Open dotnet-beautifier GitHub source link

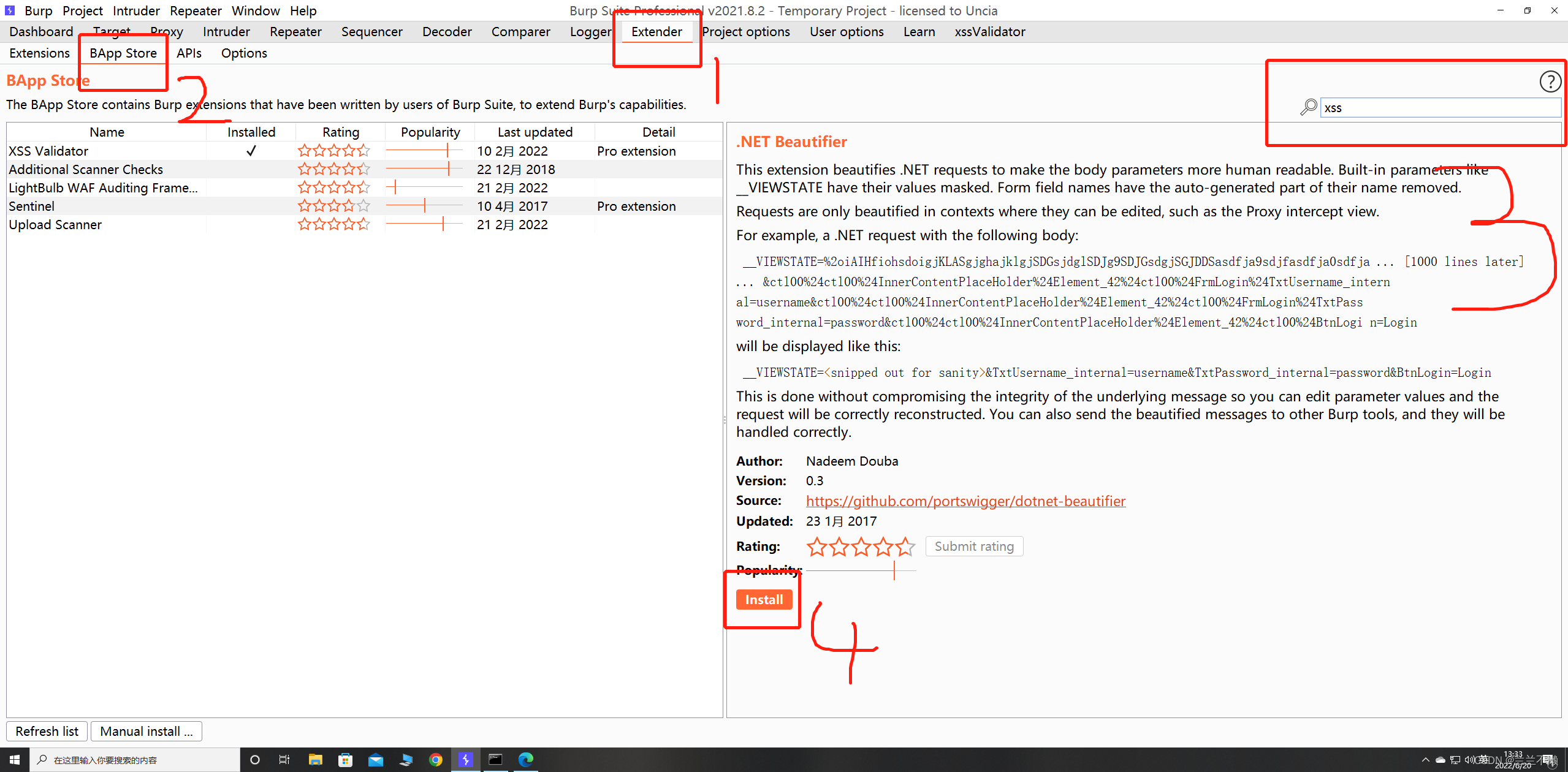click(965, 501)
